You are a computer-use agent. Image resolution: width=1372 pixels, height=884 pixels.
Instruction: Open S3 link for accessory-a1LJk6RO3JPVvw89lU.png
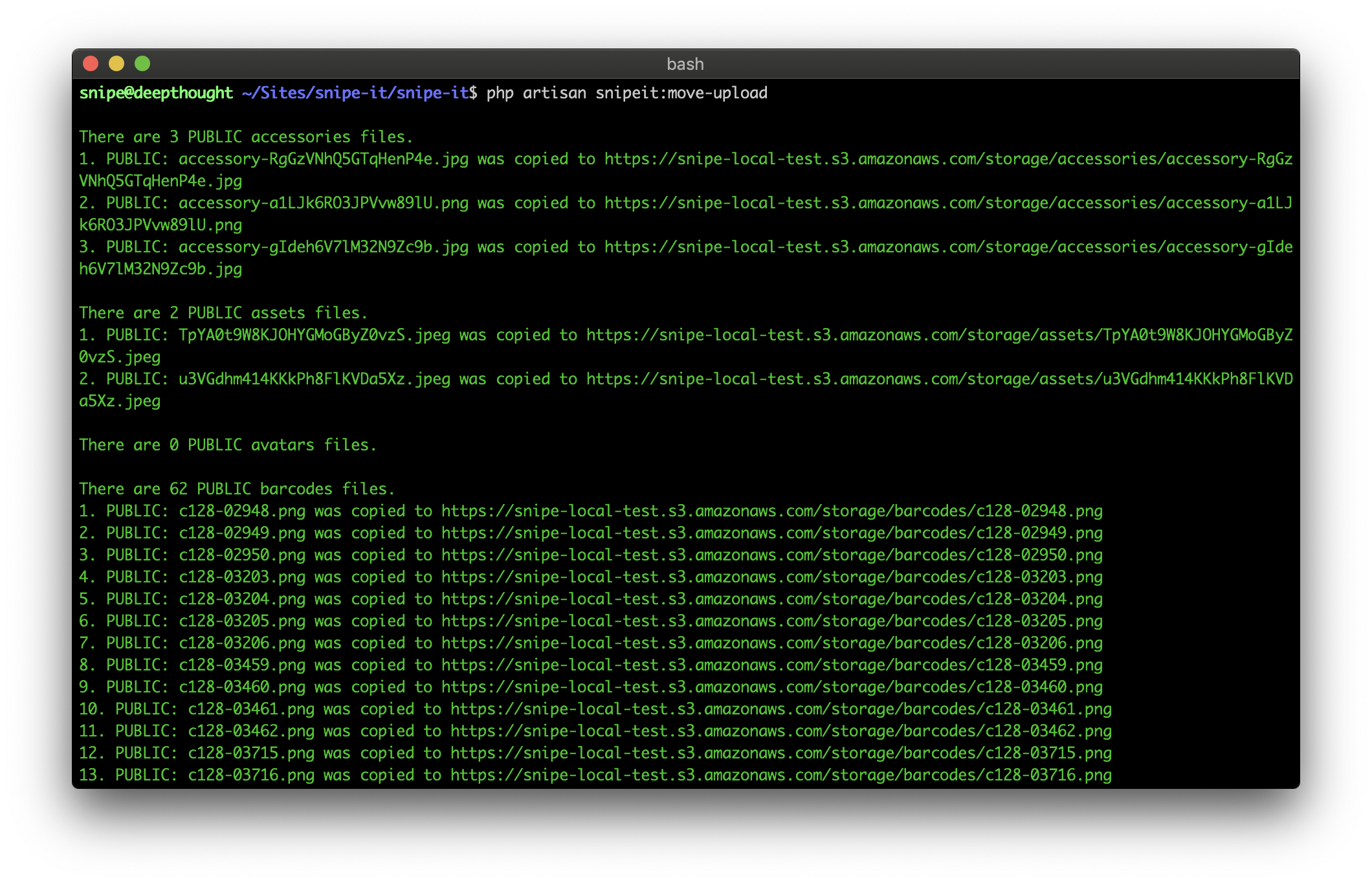[948, 203]
